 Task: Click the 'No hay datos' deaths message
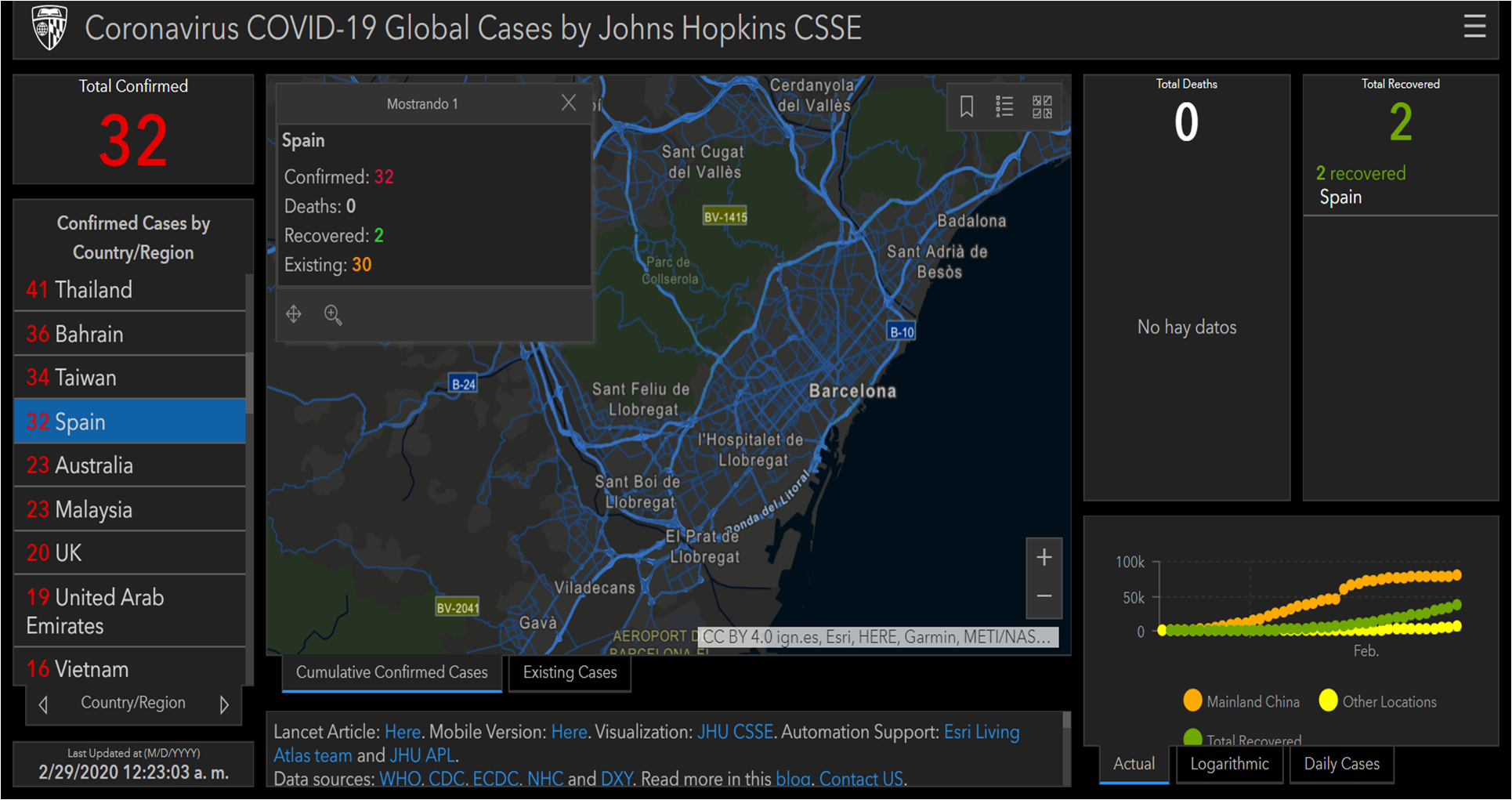pyautogui.click(x=1187, y=328)
